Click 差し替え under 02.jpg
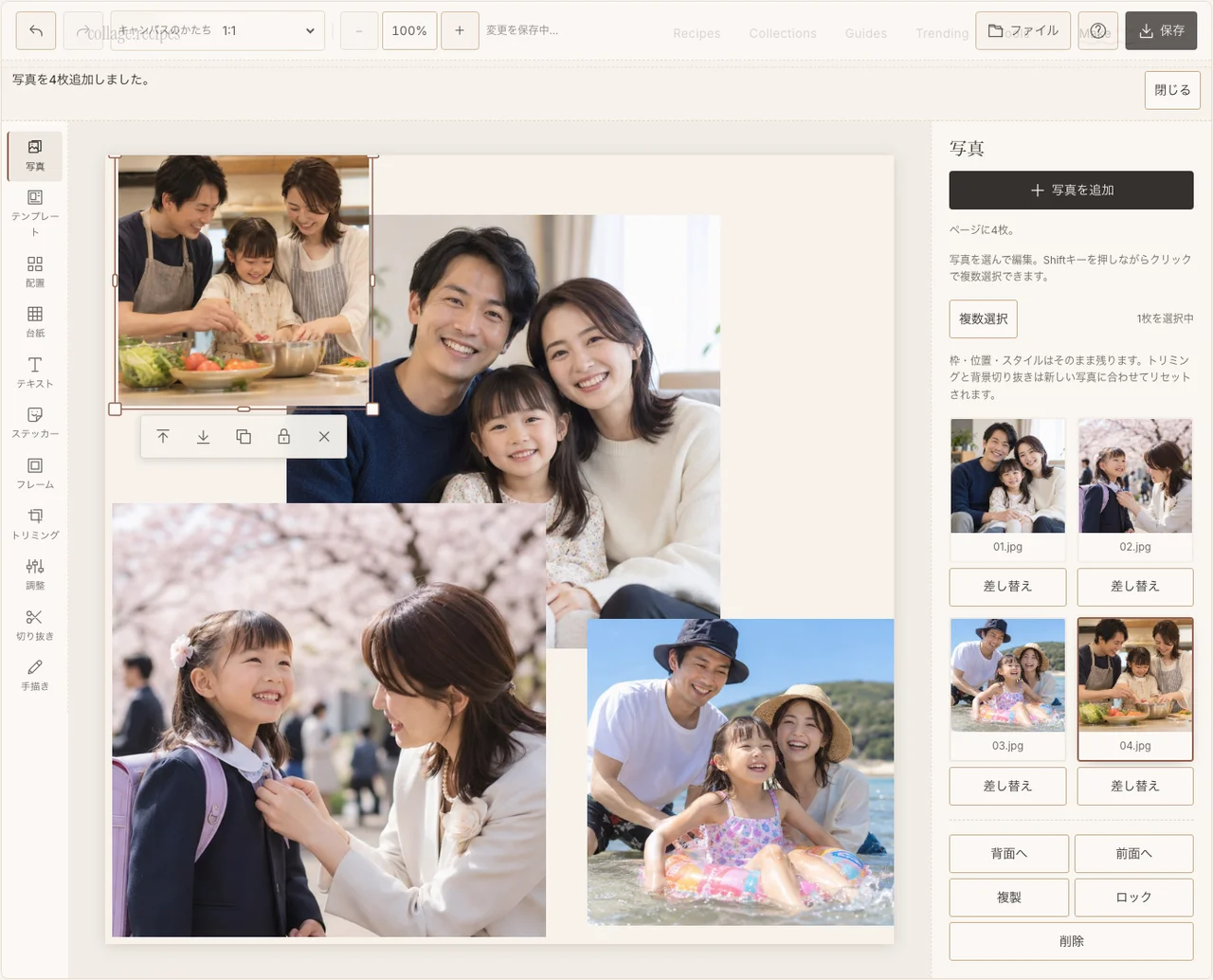 [x=1135, y=588]
